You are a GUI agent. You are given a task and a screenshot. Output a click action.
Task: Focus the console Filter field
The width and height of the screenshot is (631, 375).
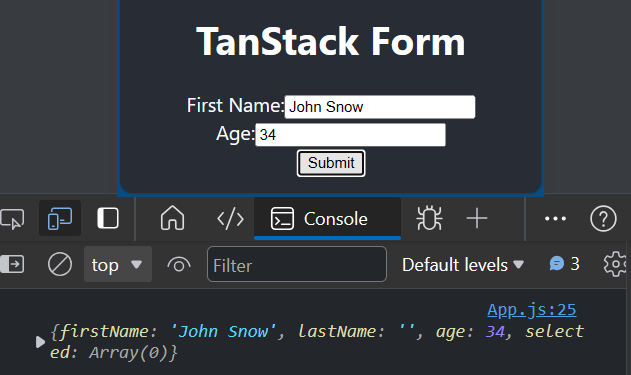tap(297, 264)
